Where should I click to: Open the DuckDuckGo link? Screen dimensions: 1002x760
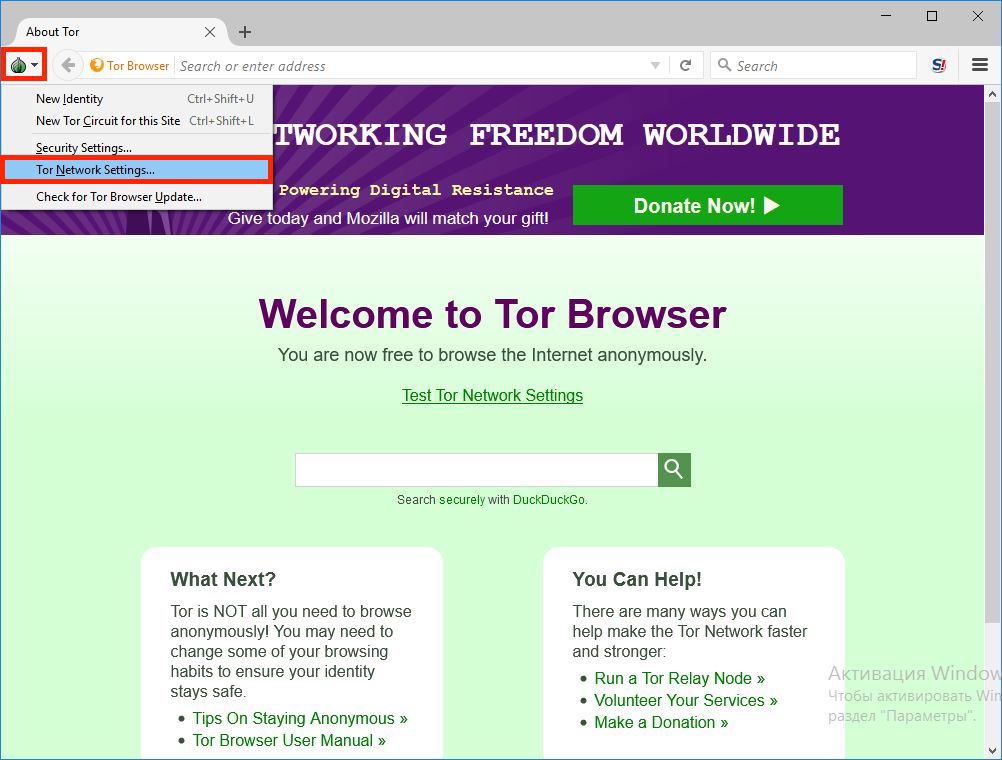click(x=549, y=500)
